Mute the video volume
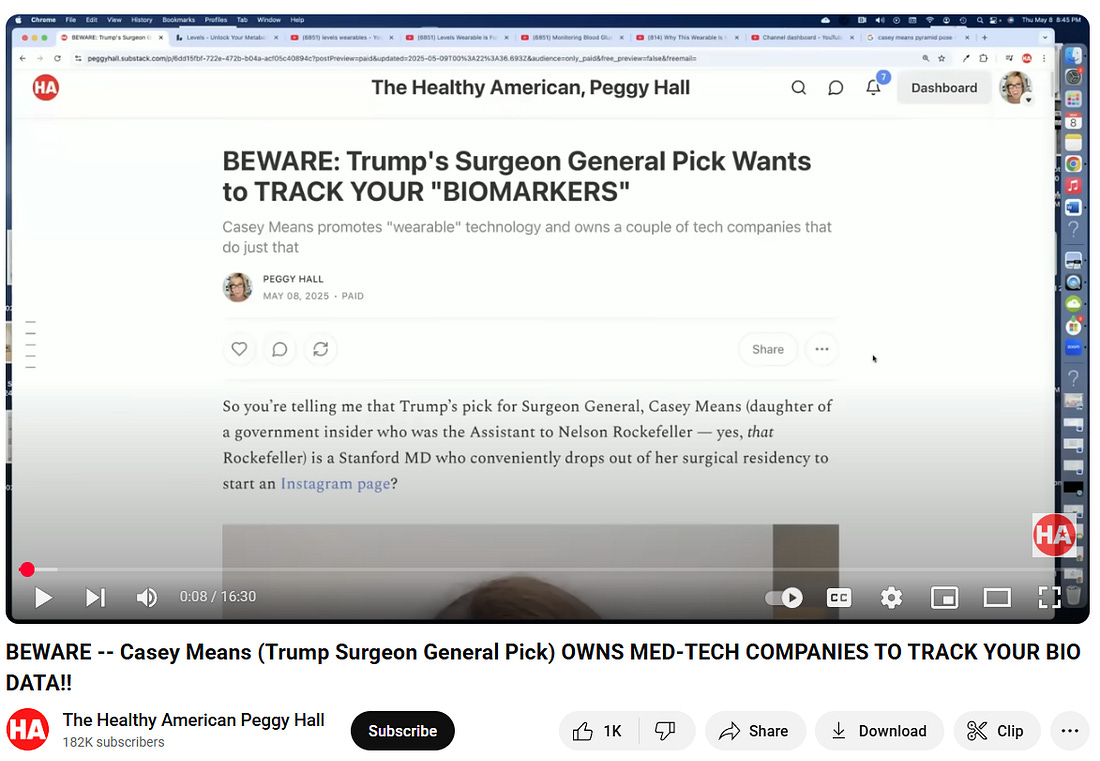This screenshot has height=761, width=1100. [x=147, y=598]
